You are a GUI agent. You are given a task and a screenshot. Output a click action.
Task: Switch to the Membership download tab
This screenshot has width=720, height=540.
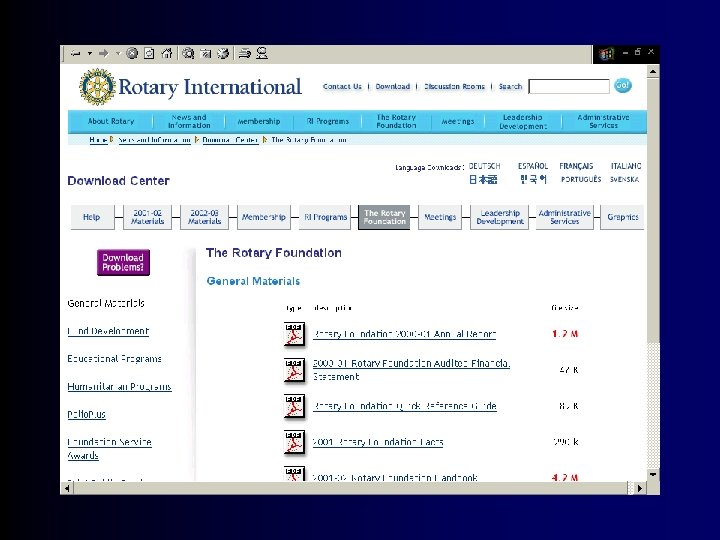coord(264,217)
